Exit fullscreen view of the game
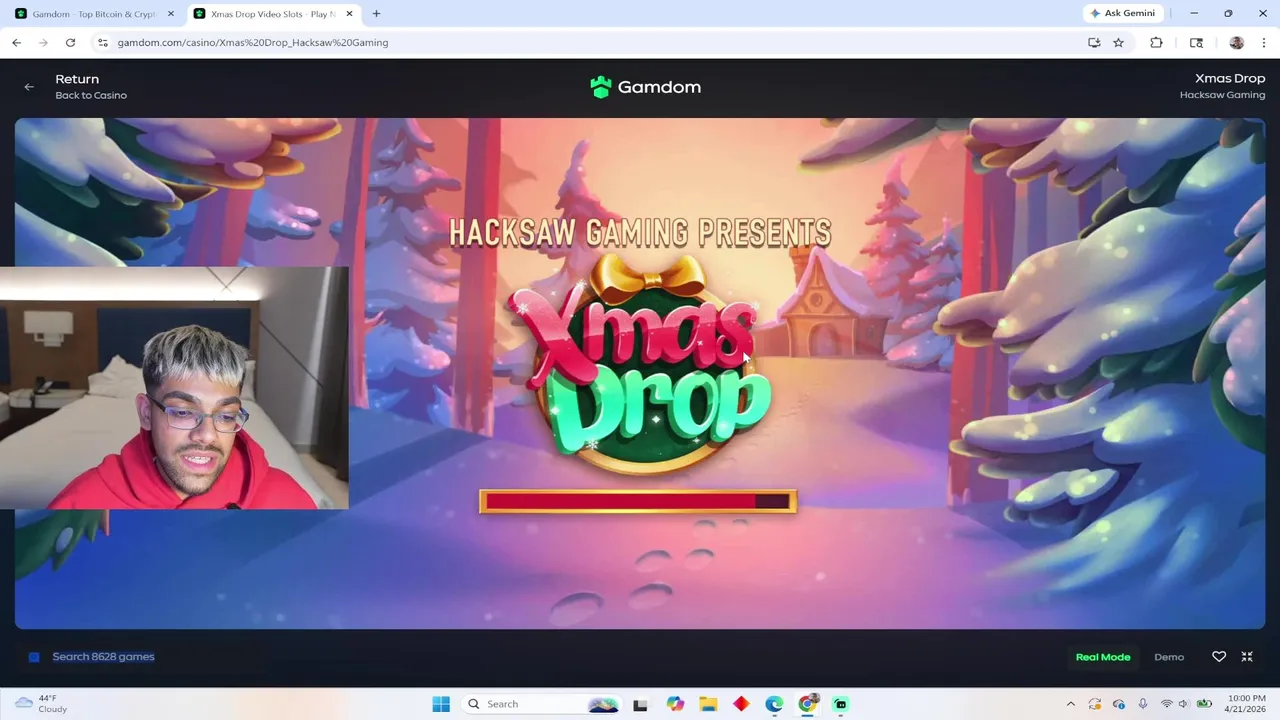1280x720 pixels. point(1247,657)
